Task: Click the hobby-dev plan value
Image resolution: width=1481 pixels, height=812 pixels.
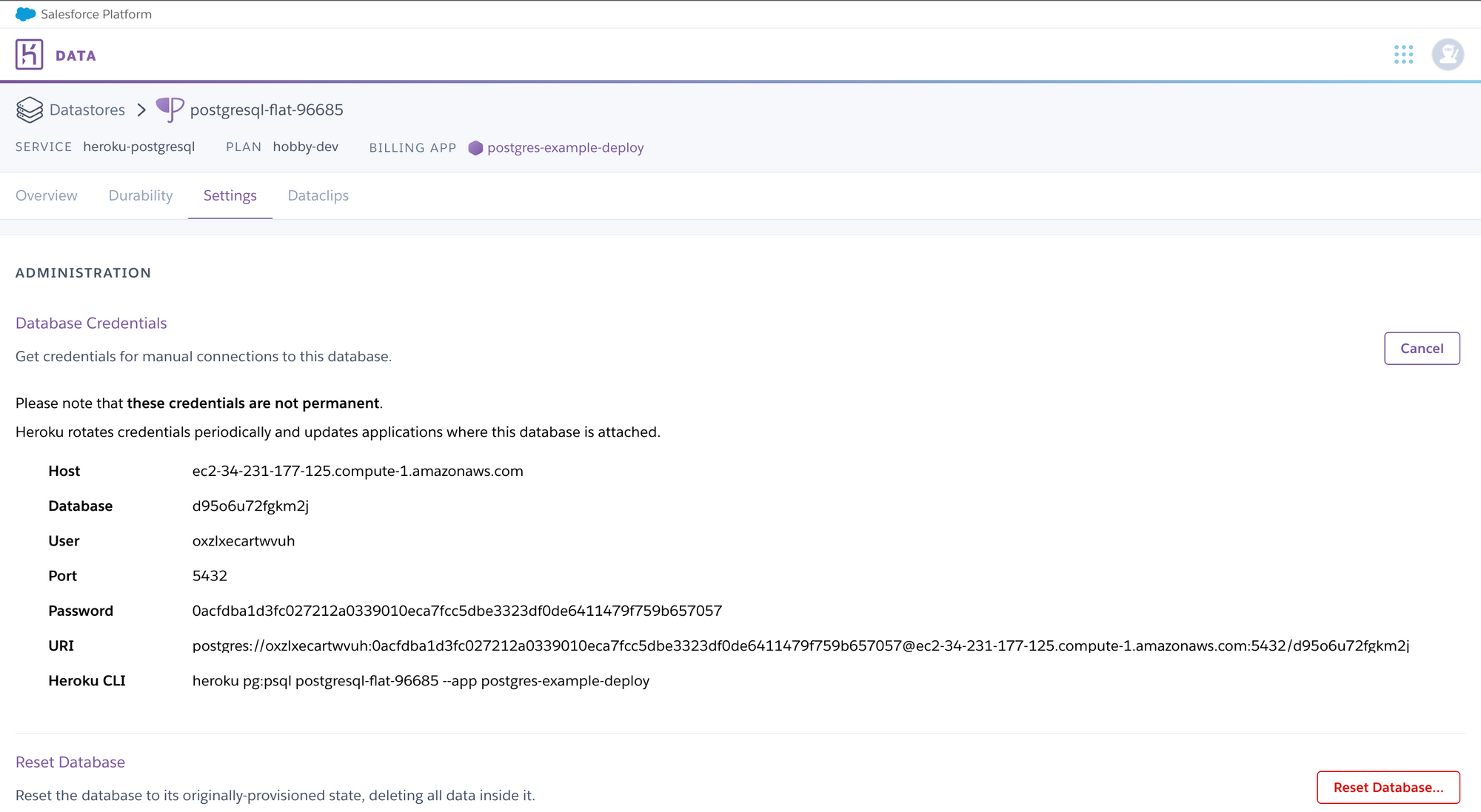Action: pyautogui.click(x=305, y=147)
